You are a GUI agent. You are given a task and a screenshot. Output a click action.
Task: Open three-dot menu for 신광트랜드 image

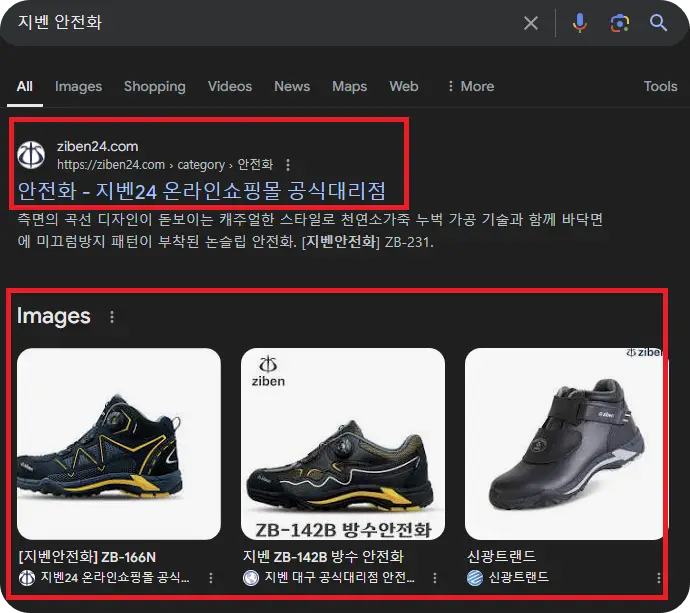click(x=658, y=578)
